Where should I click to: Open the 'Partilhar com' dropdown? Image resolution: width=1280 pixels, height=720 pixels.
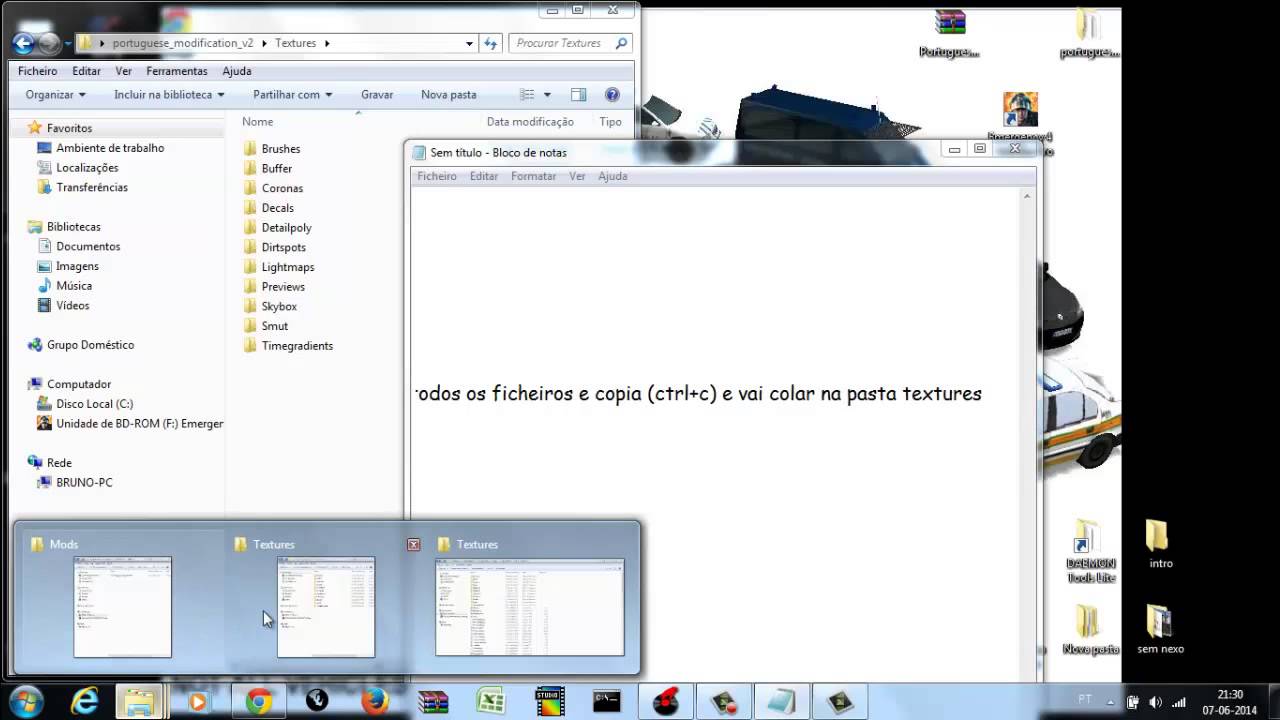(294, 95)
